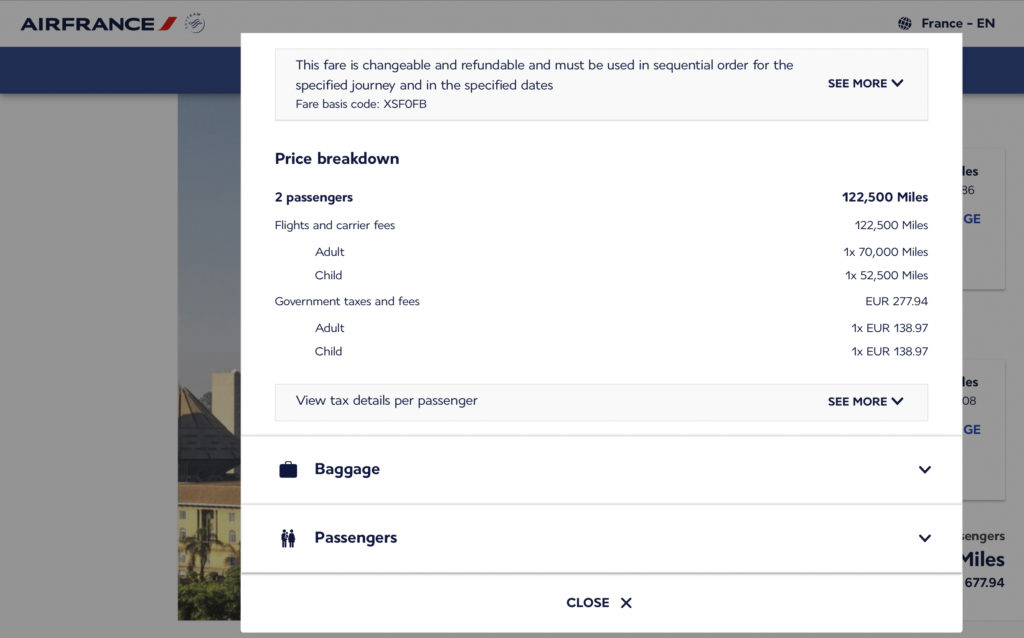Click the View tax details per passenger text
Image resolution: width=1024 pixels, height=638 pixels.
tap(387, 401)
